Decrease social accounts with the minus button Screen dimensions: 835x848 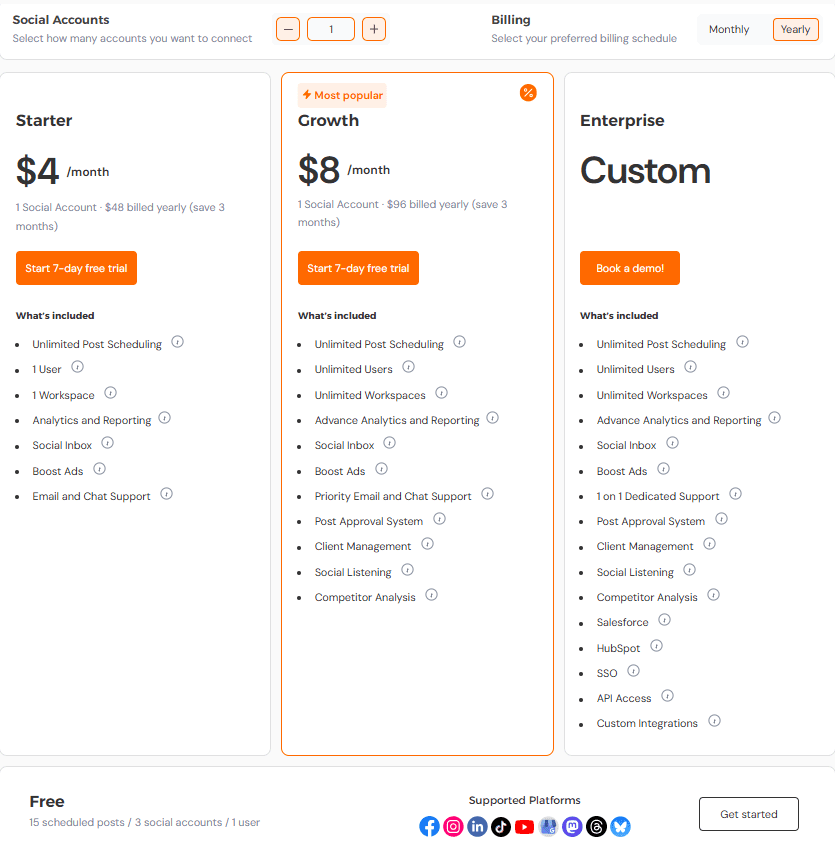coord(288,29)
